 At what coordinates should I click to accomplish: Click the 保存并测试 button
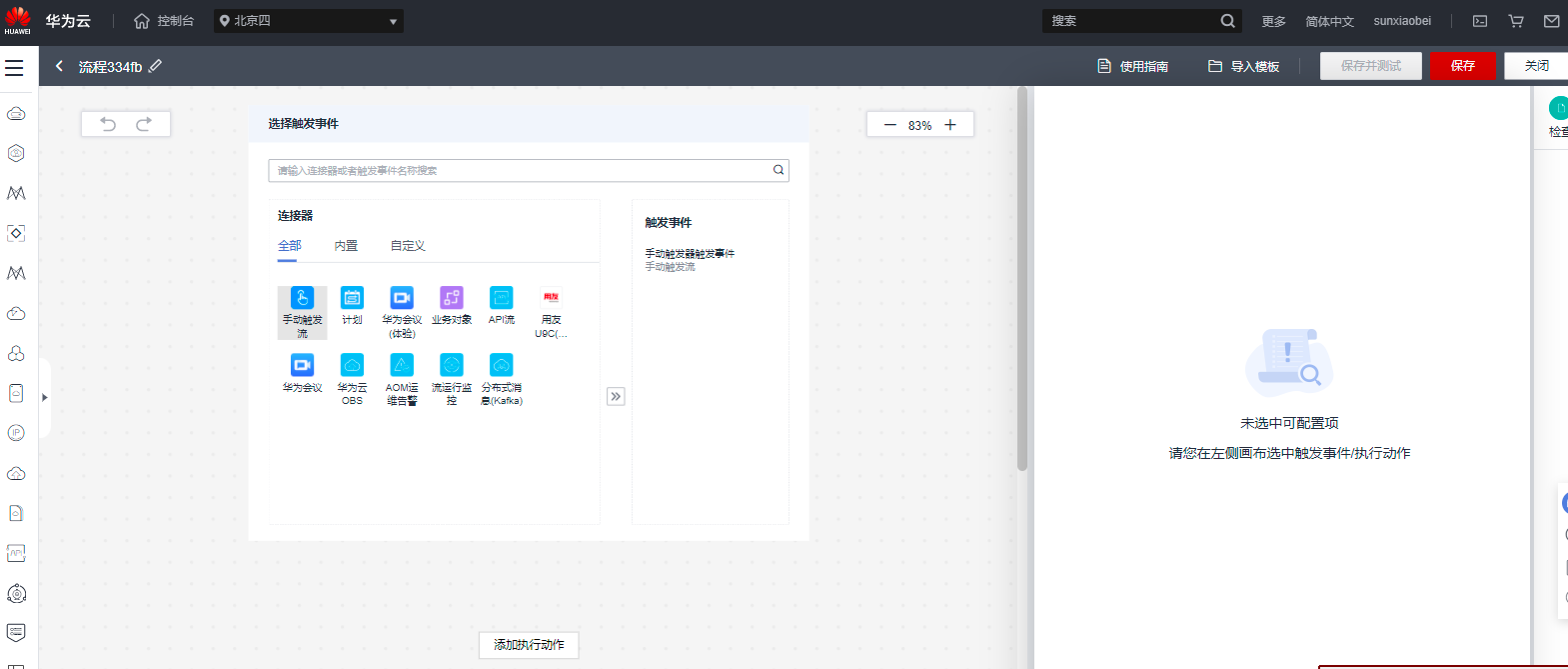pyautogui.click(x=1371, y=66)
